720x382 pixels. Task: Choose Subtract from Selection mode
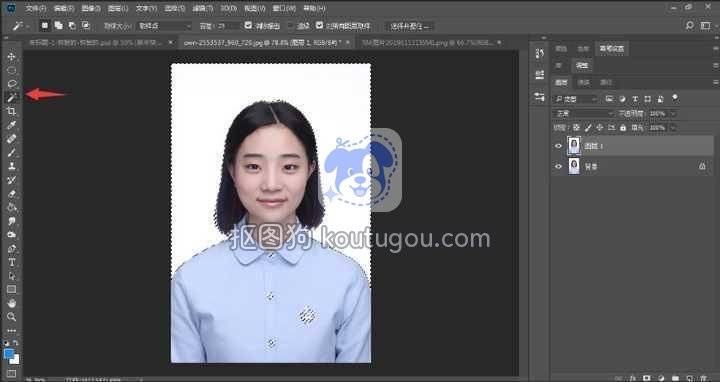pyautogui.click(x=72, y=26)
